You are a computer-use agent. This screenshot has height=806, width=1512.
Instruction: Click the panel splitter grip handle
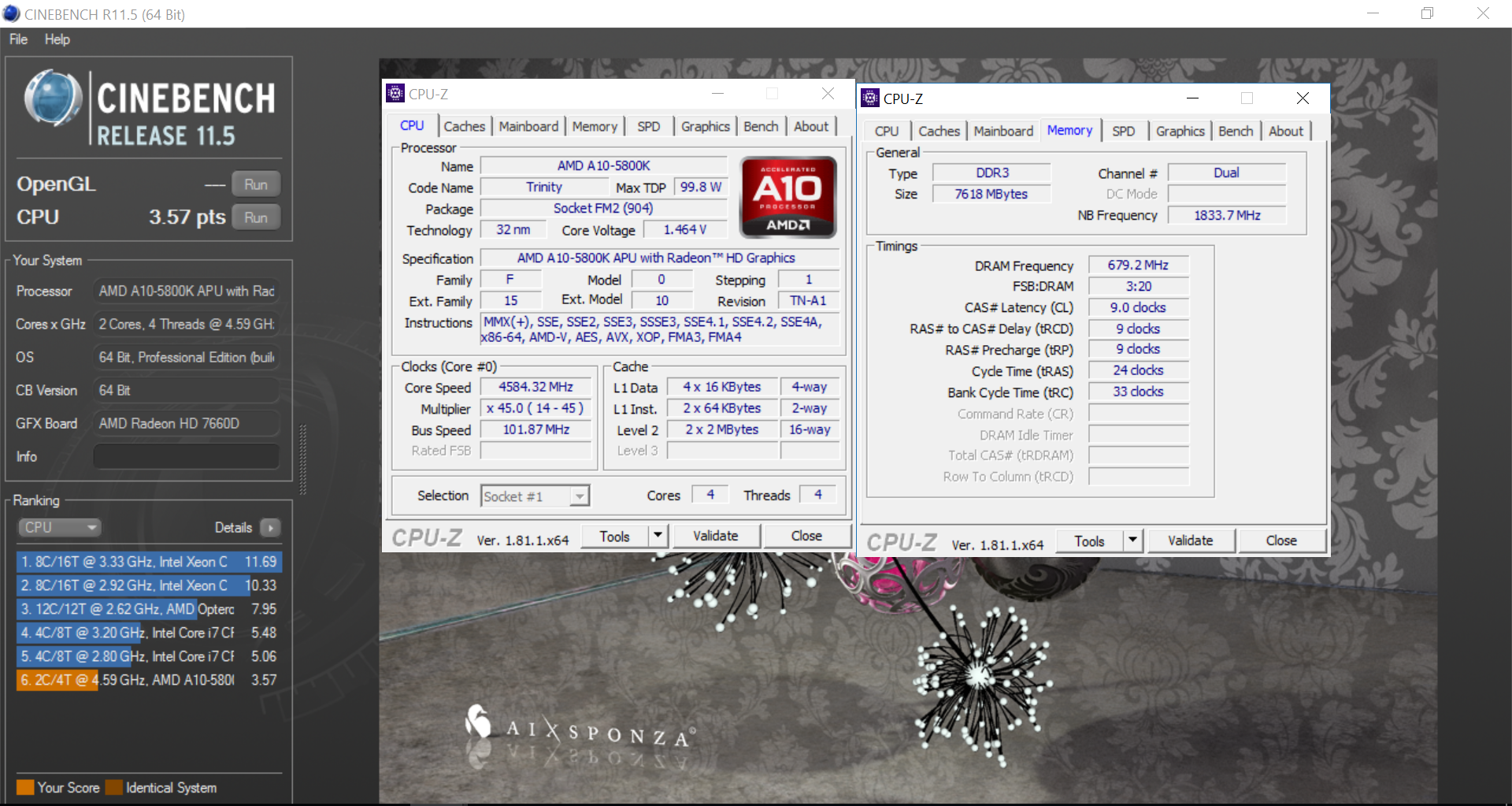click(x=302, y=459)
